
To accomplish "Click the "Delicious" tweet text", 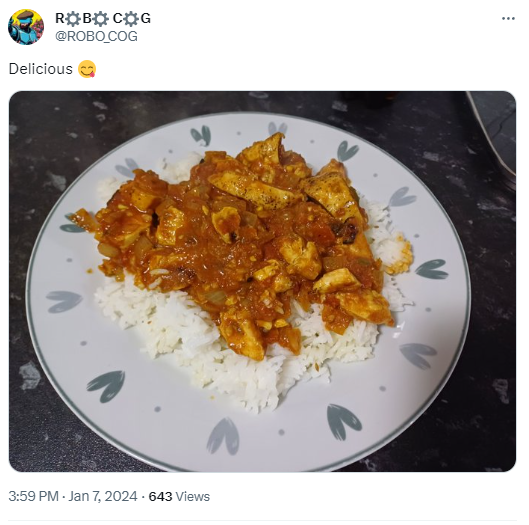I will click(40, 69).
